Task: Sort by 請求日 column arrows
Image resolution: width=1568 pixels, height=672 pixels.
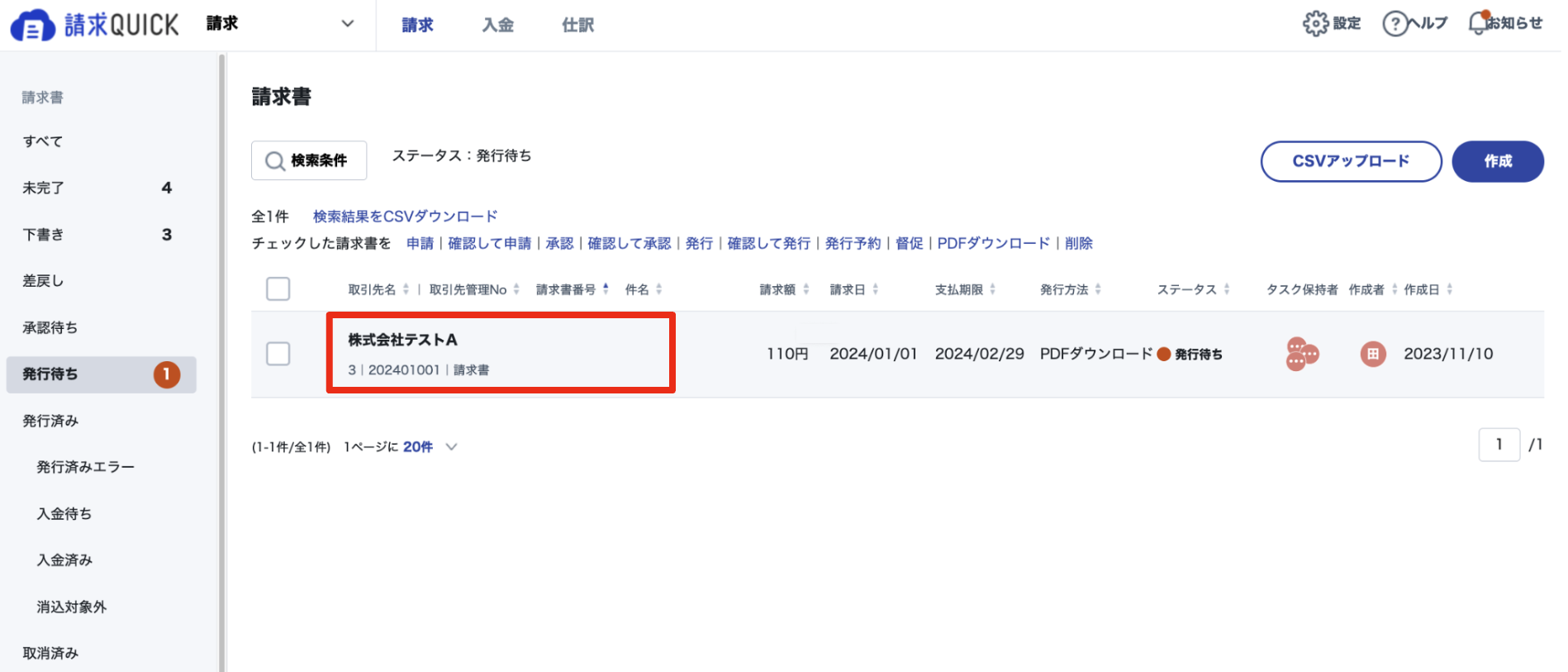Action: click(875, 289)
